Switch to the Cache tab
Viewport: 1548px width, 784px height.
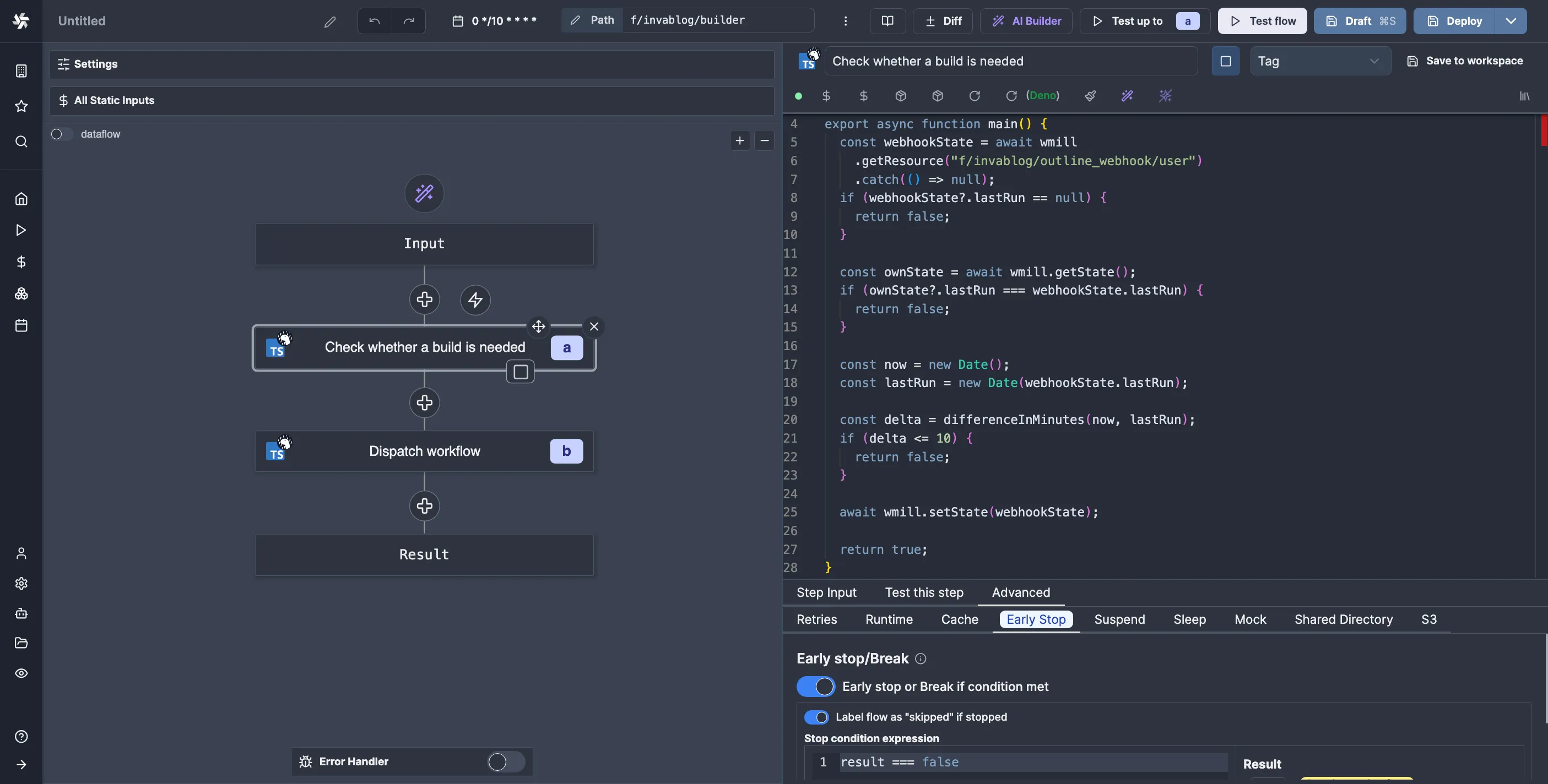point(960,619)
